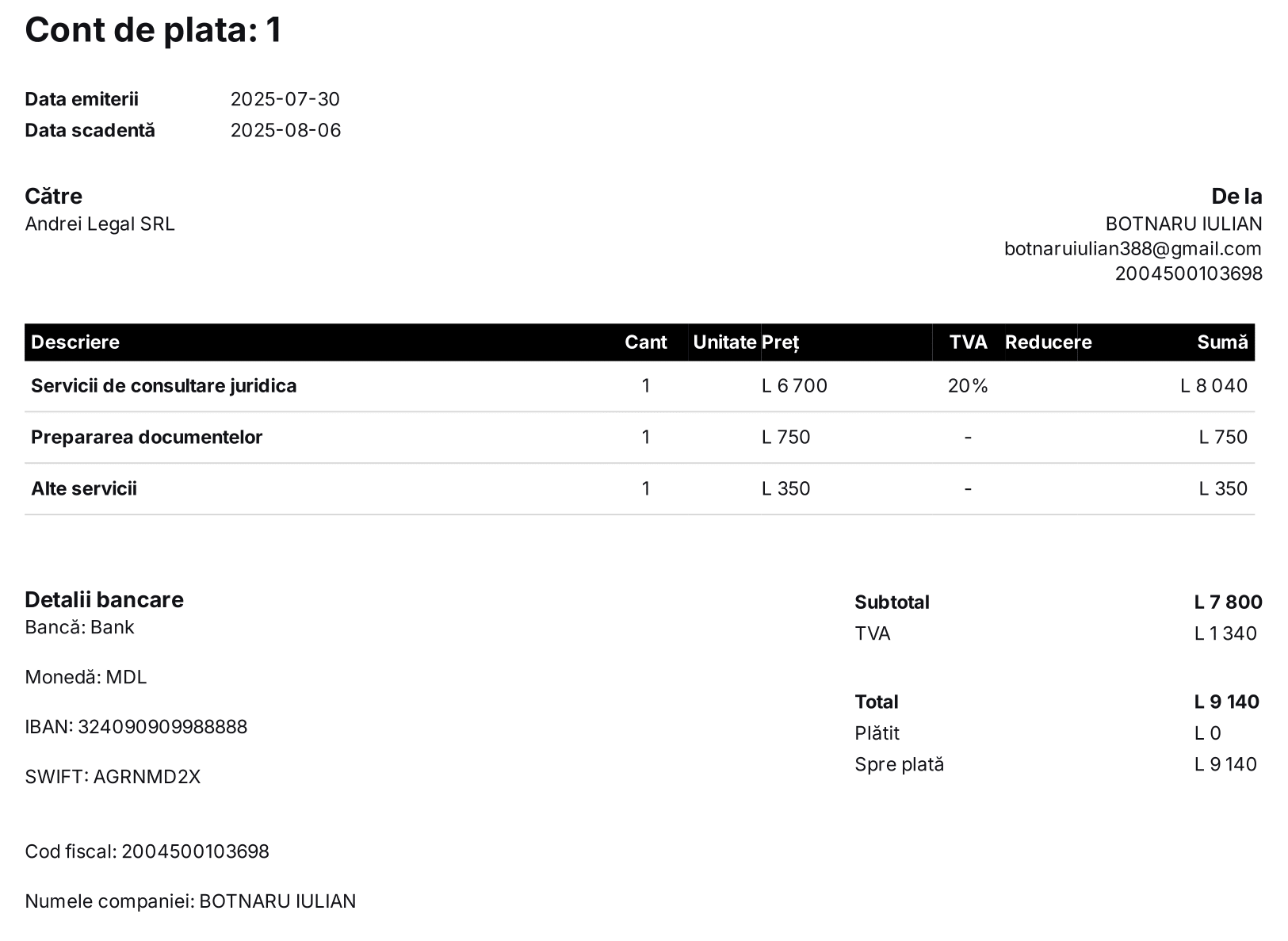The height and width of the screenshot is (941, 1288).
Task: Select the 'Prepararea documentelor' row
Action: click(147, 438)
